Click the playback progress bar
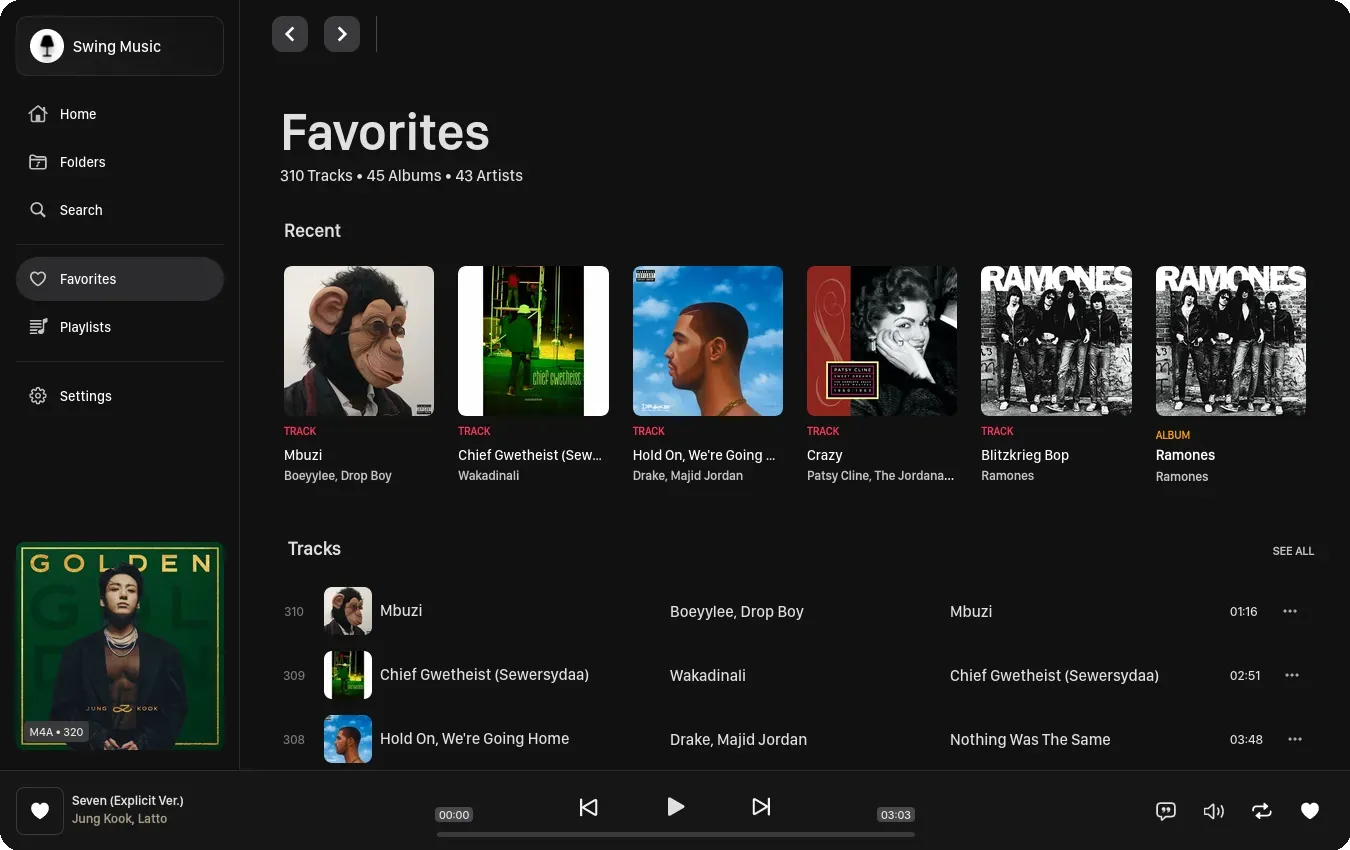The height and width of the screenshot is (850, 1350). click(676, 834)
